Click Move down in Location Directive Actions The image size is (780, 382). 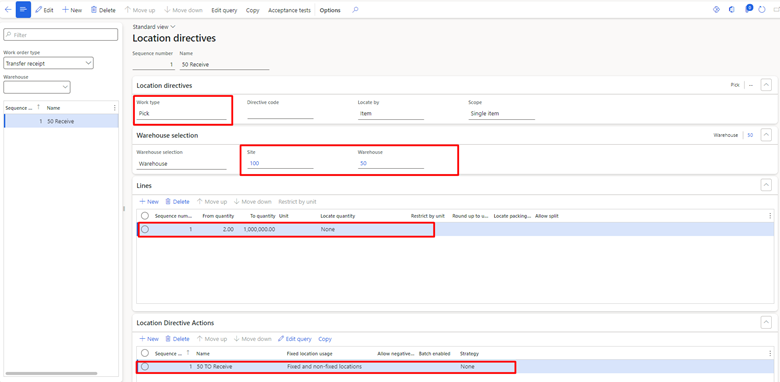click(252, 339)
